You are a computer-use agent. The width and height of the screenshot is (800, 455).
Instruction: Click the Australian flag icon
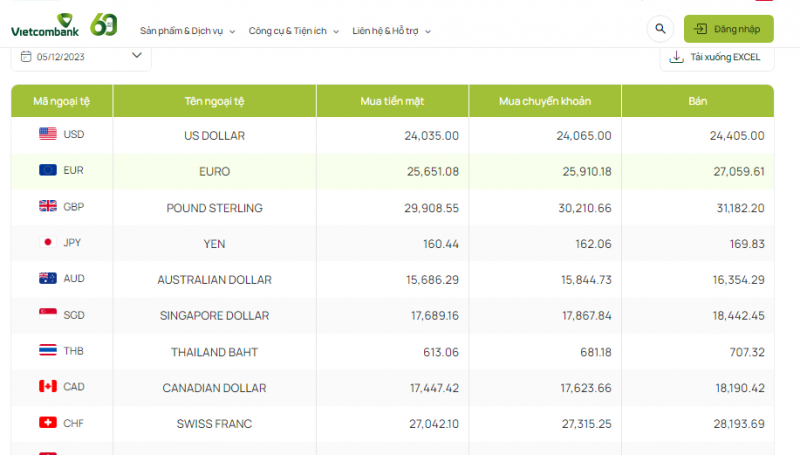click(x=48, y=279)
